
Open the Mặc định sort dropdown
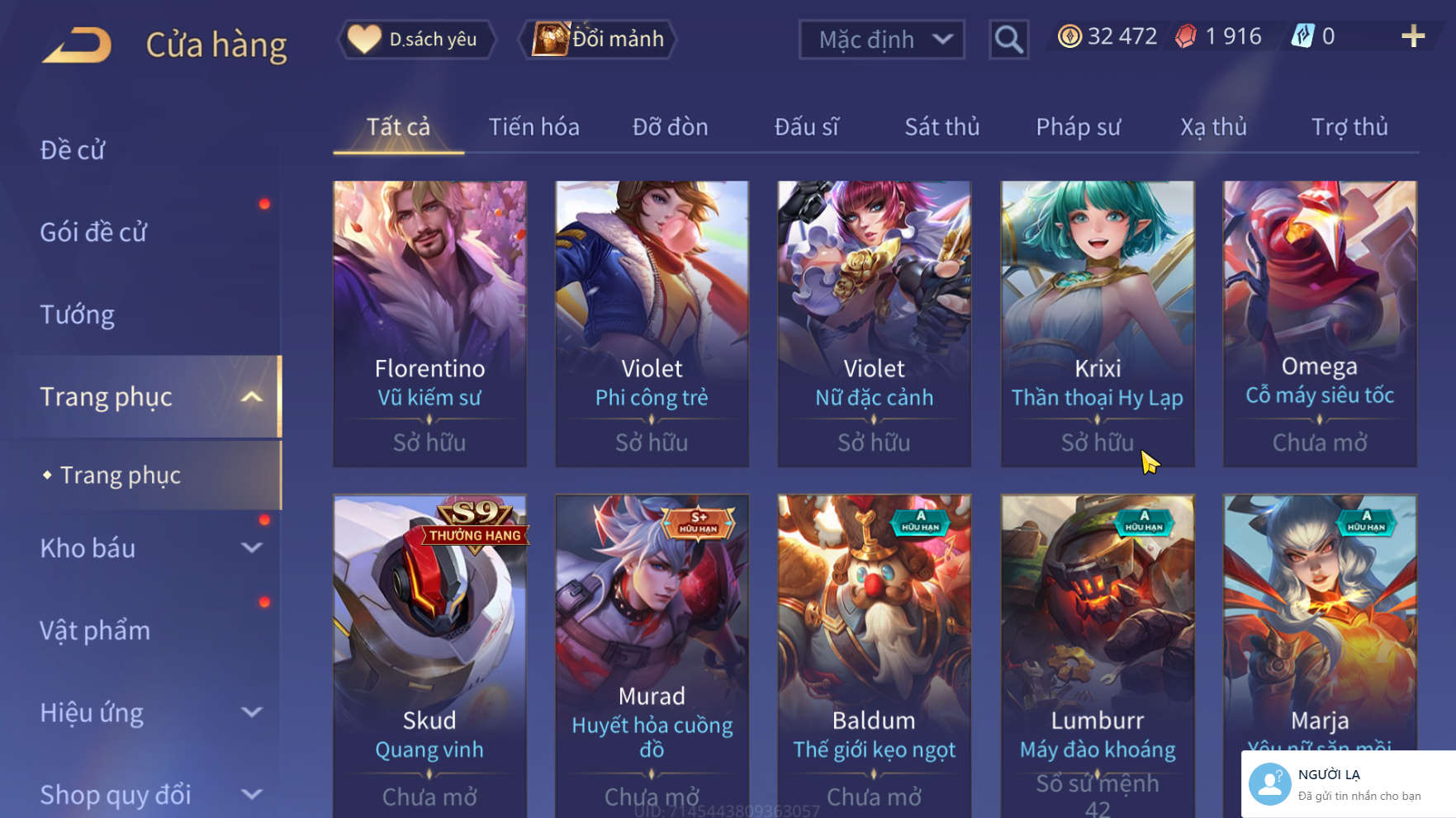(882, 39)
